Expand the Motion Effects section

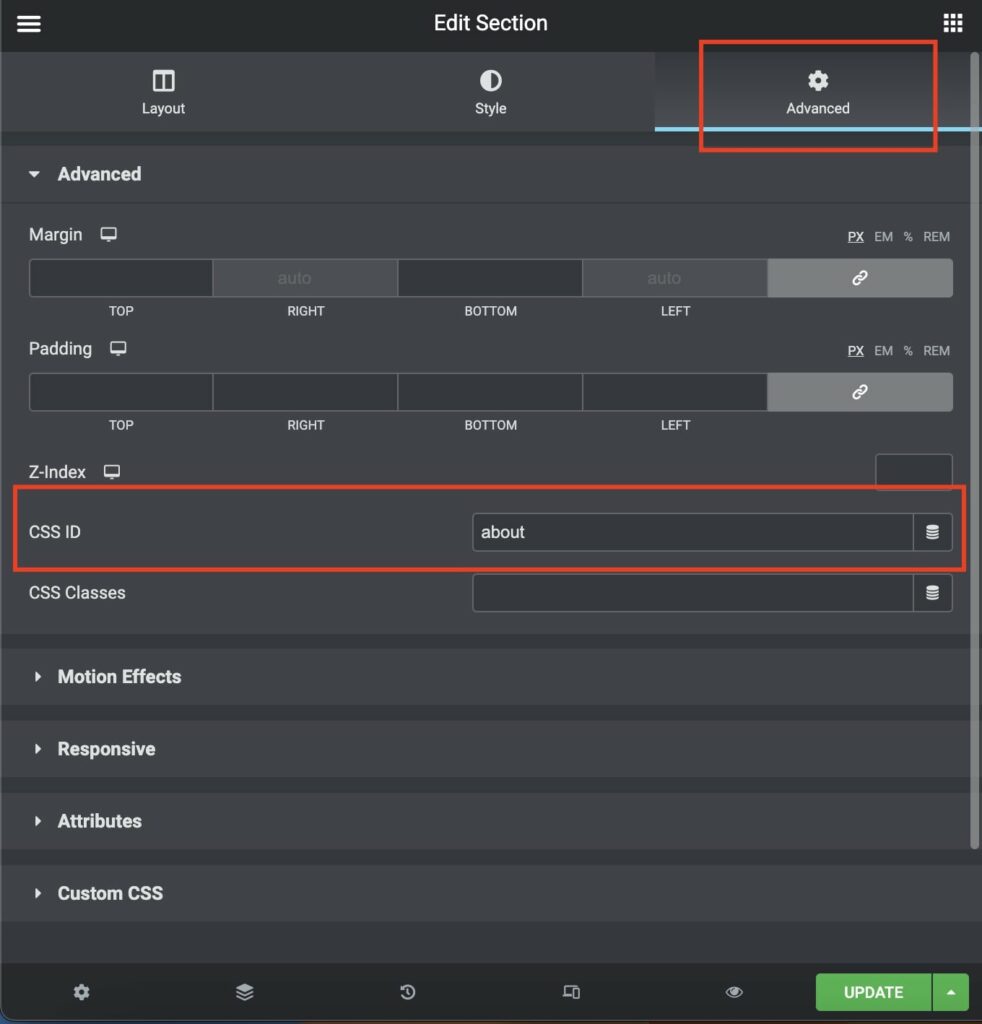[x=485, y=677]
